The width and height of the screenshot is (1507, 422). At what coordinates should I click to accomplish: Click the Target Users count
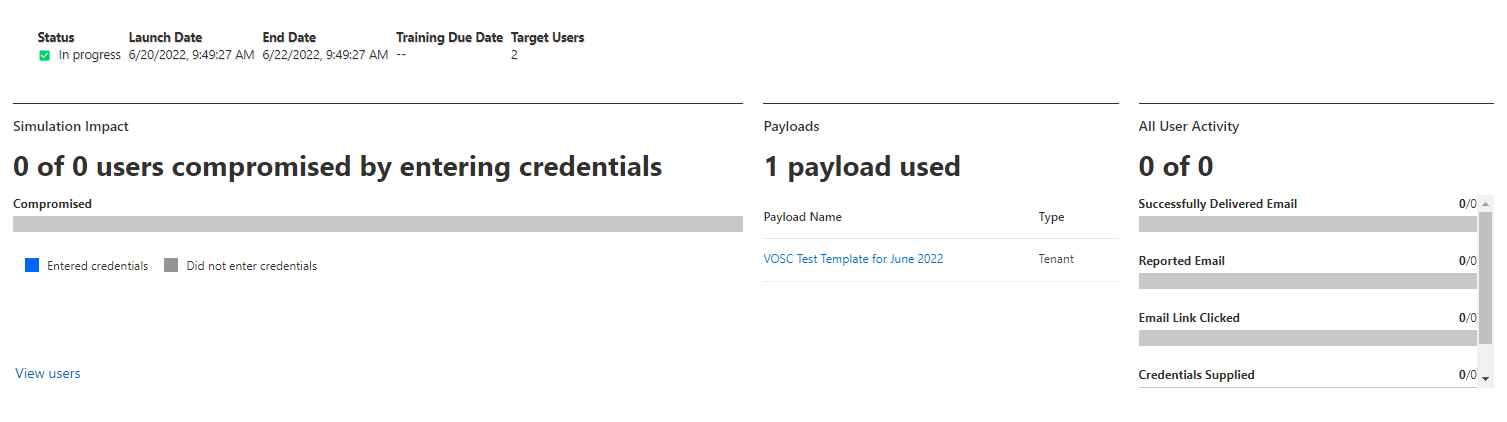(514, 55)
